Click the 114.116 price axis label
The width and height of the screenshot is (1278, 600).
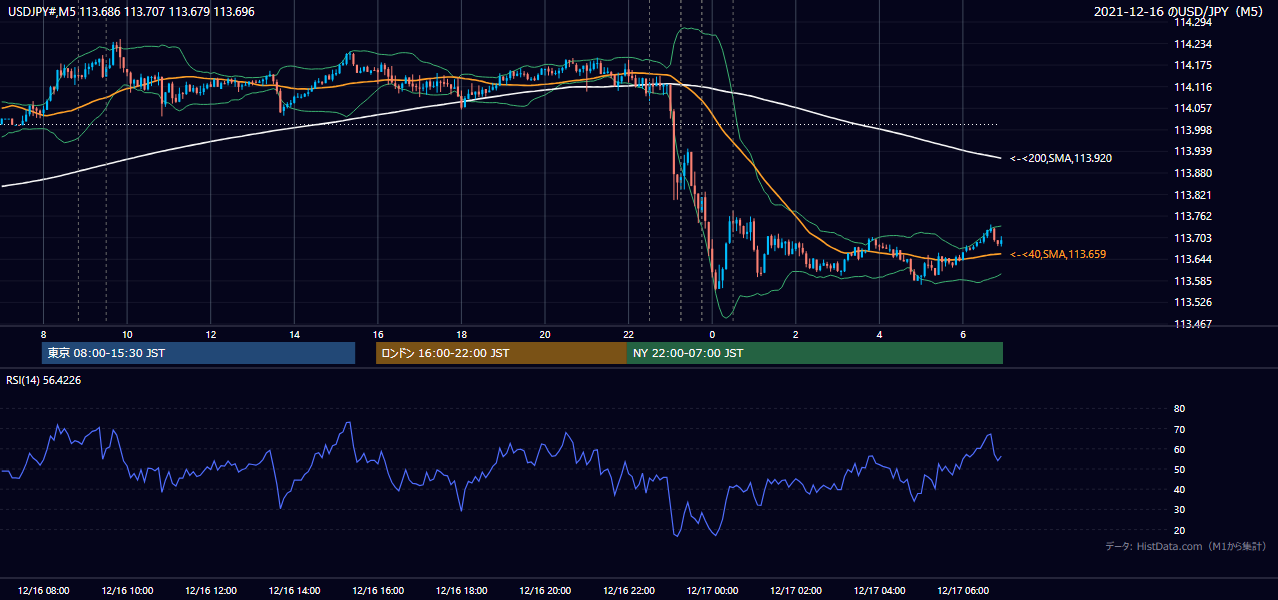[1193, 87]
